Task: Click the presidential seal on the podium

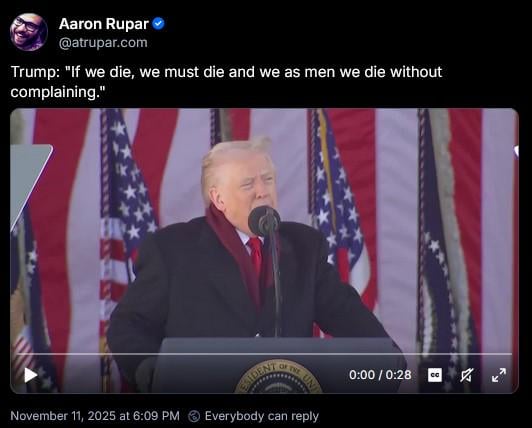Action: pyautogui.click(x=278, y=377)
